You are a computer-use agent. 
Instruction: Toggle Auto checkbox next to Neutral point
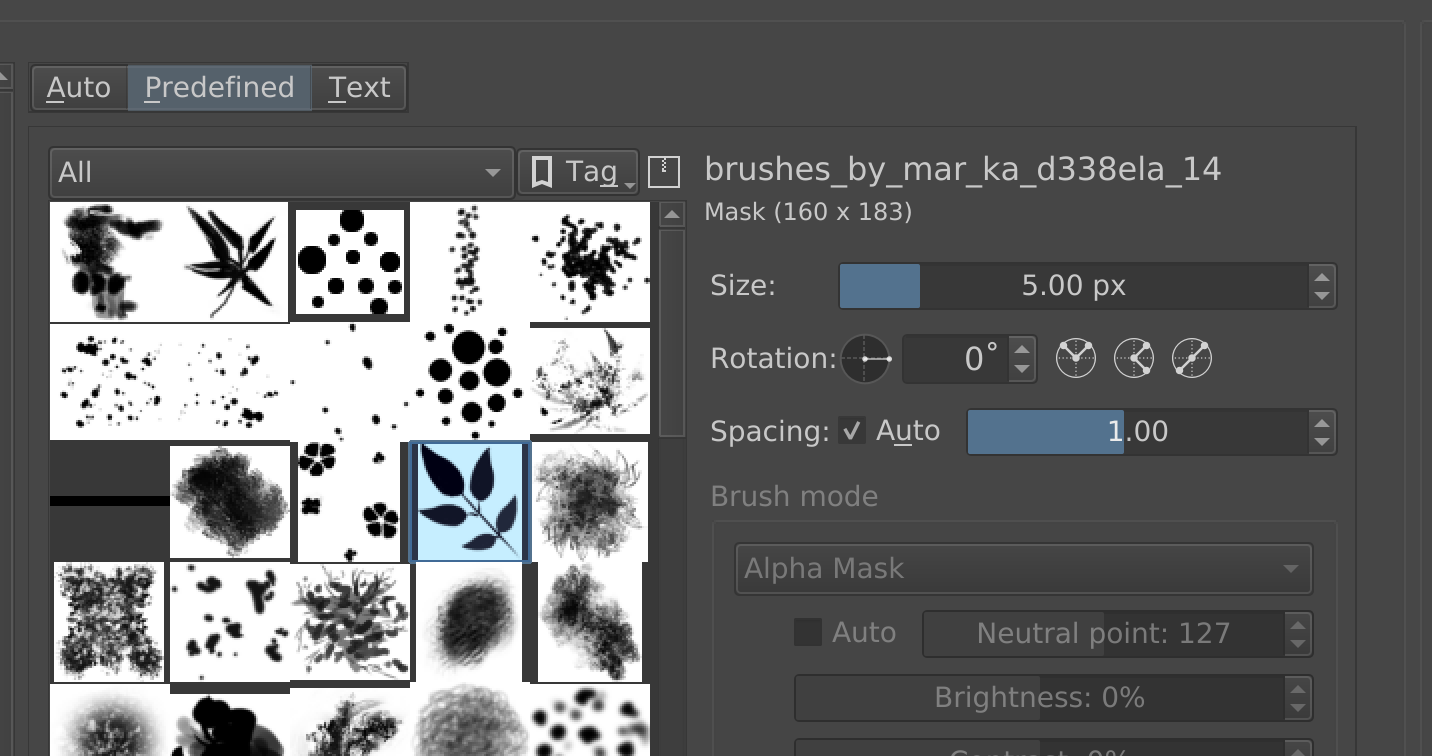pyautogui.click(x=808, y=632)
